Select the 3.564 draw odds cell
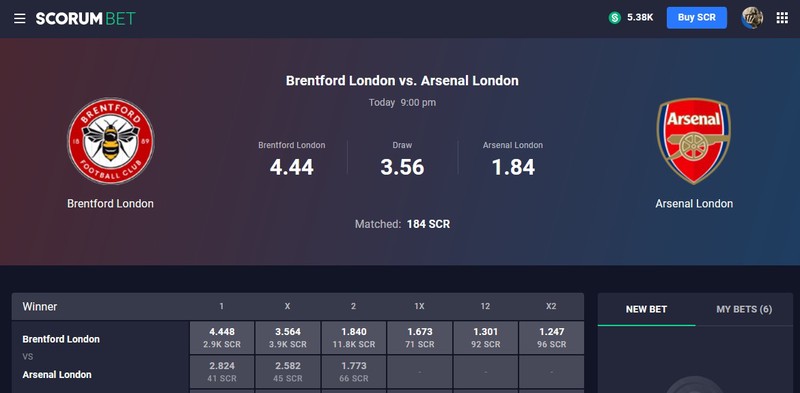This screenshot has height=393, width=800. pos(288,337)
